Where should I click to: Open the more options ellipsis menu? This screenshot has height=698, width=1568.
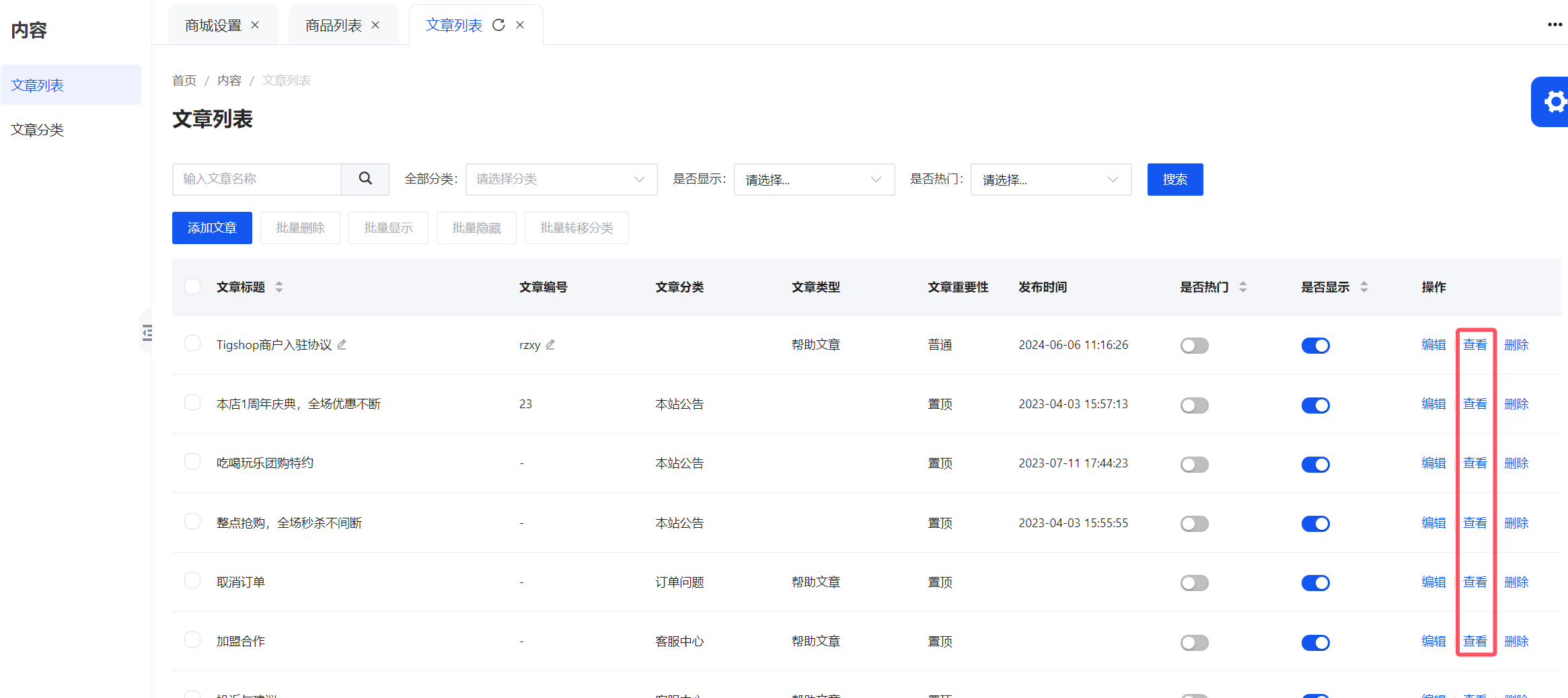click(x=1555, y=24)
